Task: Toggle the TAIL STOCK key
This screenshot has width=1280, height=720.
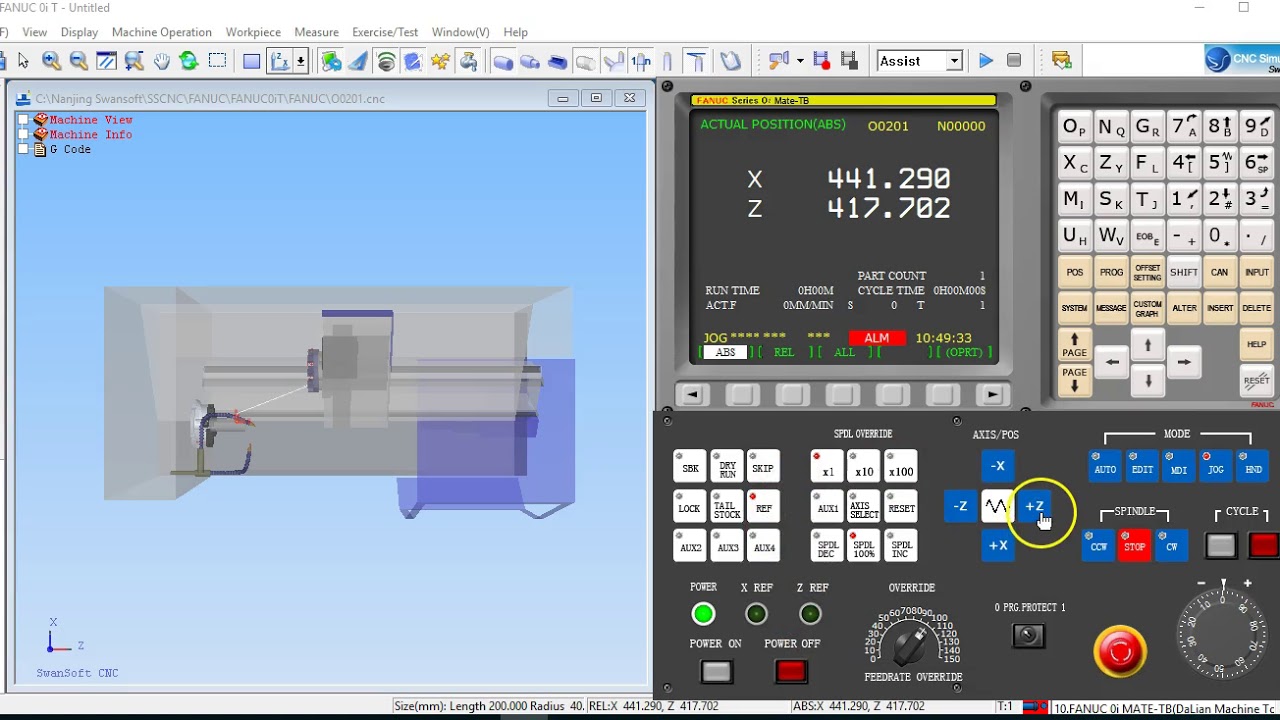Action: point(727,506)
